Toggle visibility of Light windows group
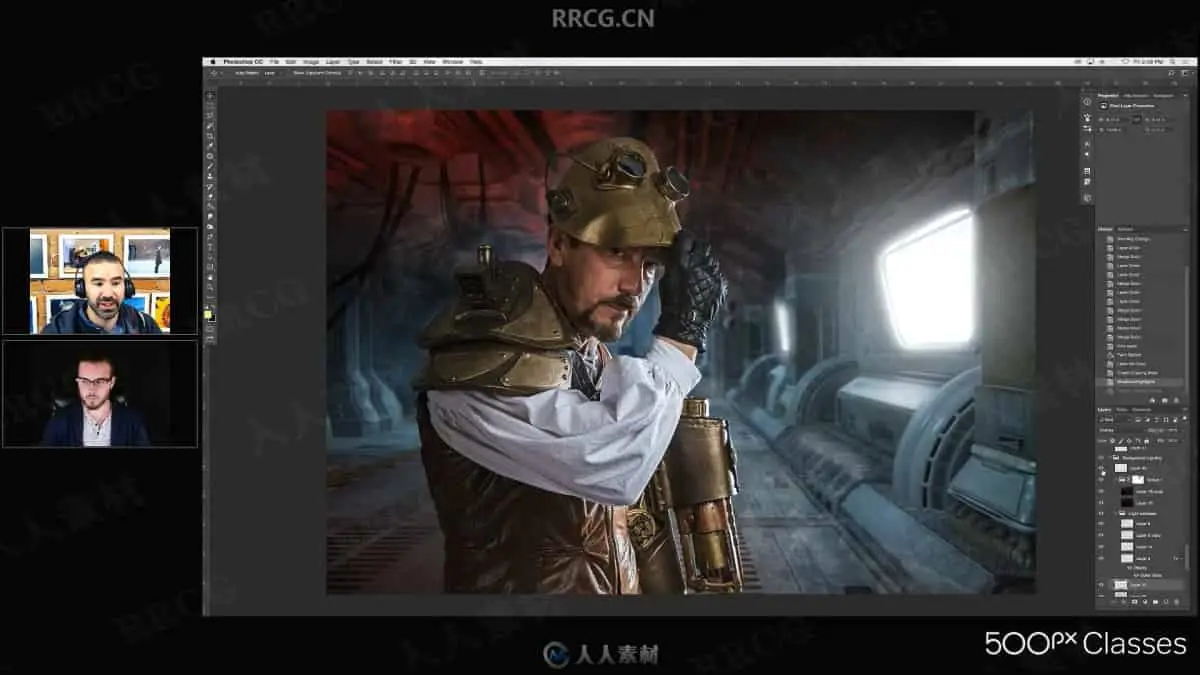1200x675 pixels. (1101, 514)
